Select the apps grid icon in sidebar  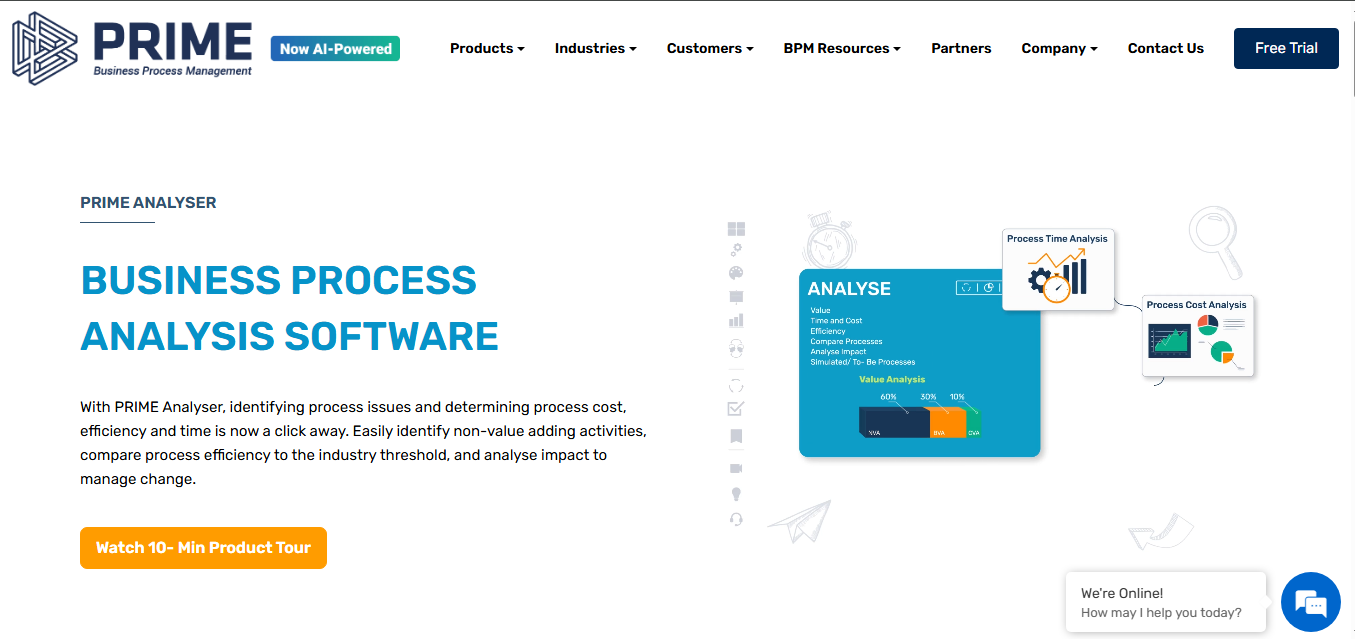tap(736, 228)
